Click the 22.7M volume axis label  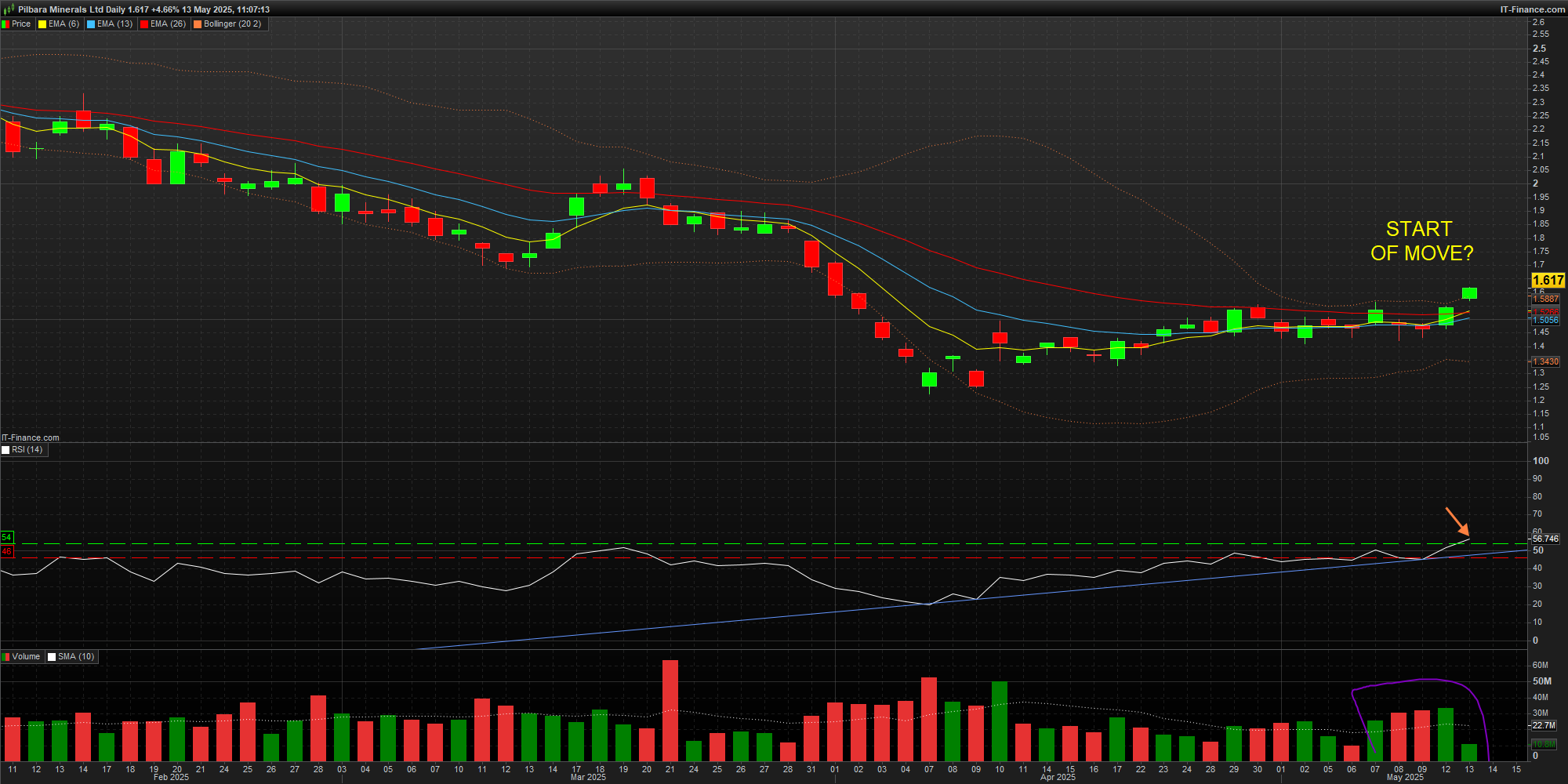point(1544,725)
